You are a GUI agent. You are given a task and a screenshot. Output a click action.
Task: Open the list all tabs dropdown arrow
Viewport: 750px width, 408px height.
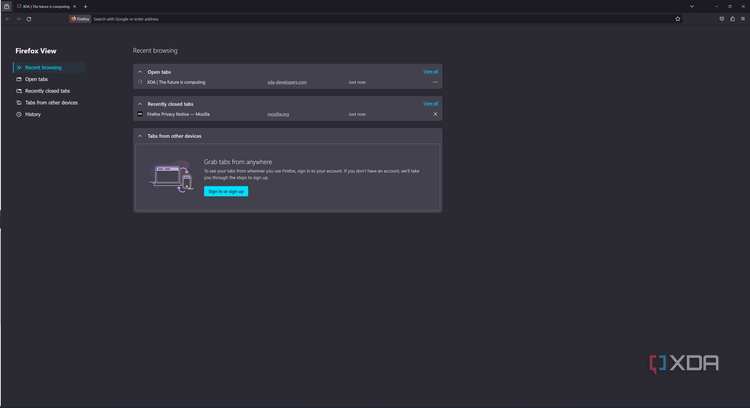coord(692,7)
